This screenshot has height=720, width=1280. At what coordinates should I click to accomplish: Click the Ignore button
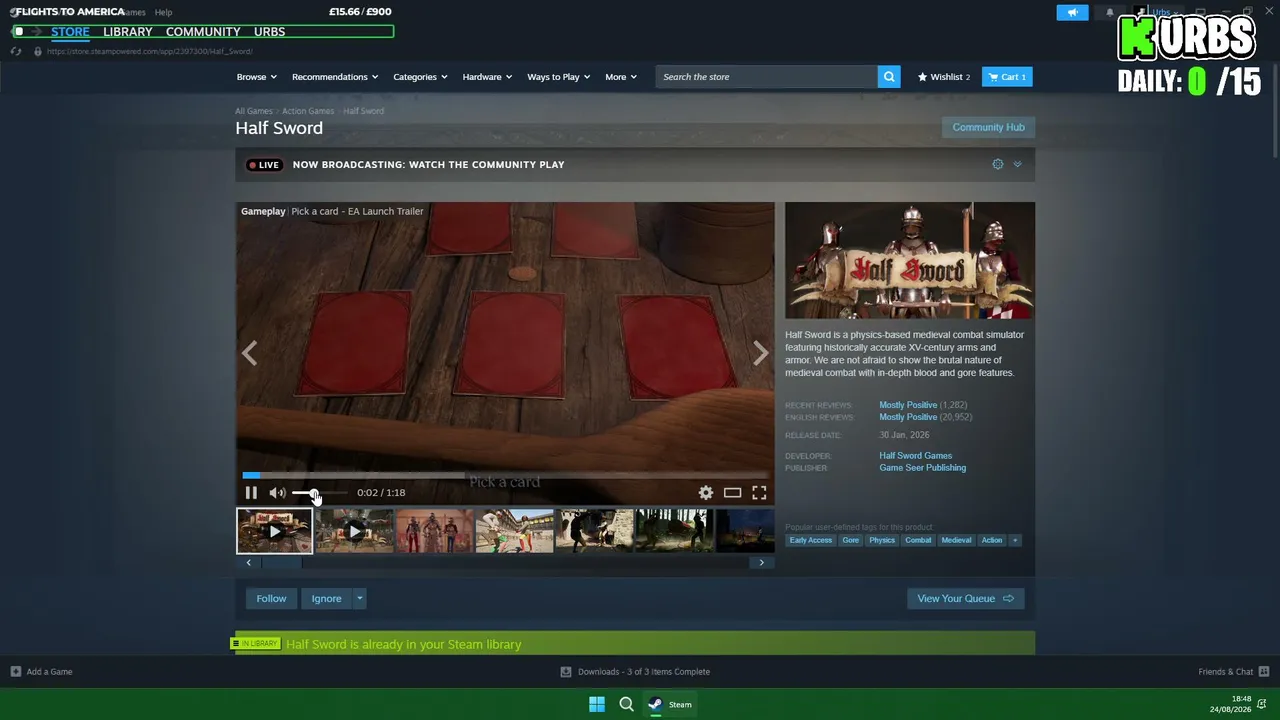(x=326, y=599)
